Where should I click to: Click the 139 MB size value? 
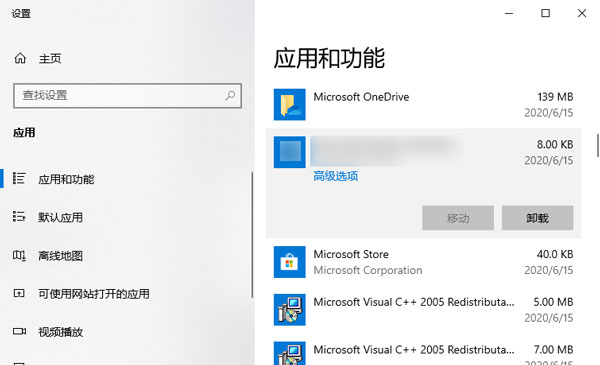coord(555,97)
